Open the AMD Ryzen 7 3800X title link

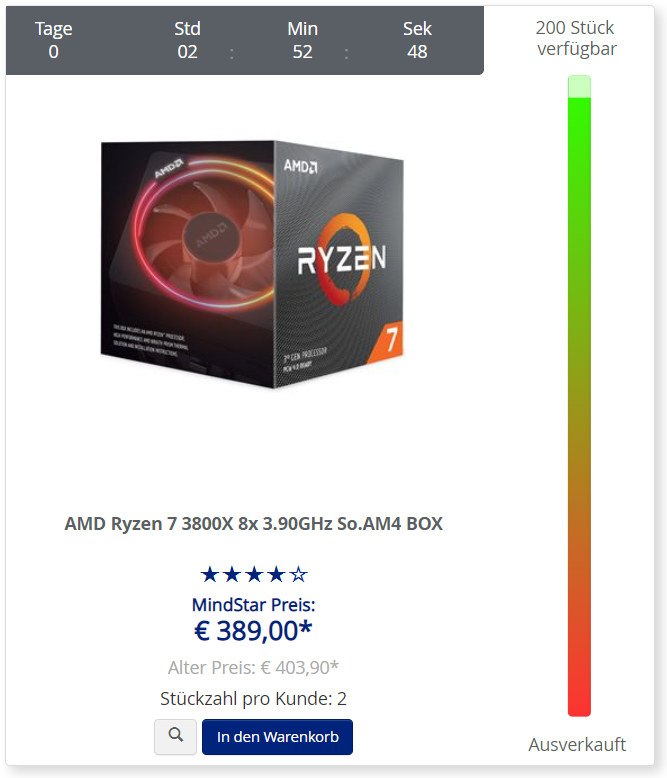coord(254,523)
